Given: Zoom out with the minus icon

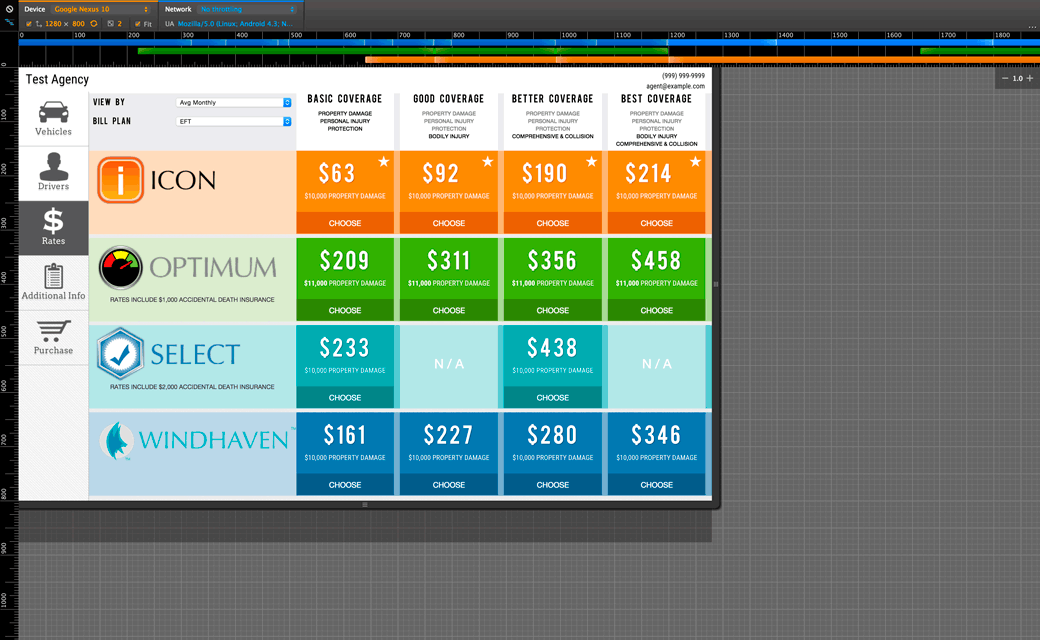Looking at the screenshot, I should [x=1006, y=78].
